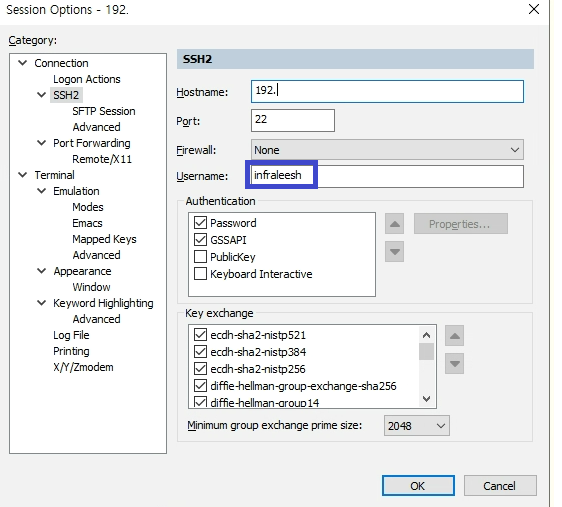
Task: Select Port Forwarding category label
Action: point(92,143)
